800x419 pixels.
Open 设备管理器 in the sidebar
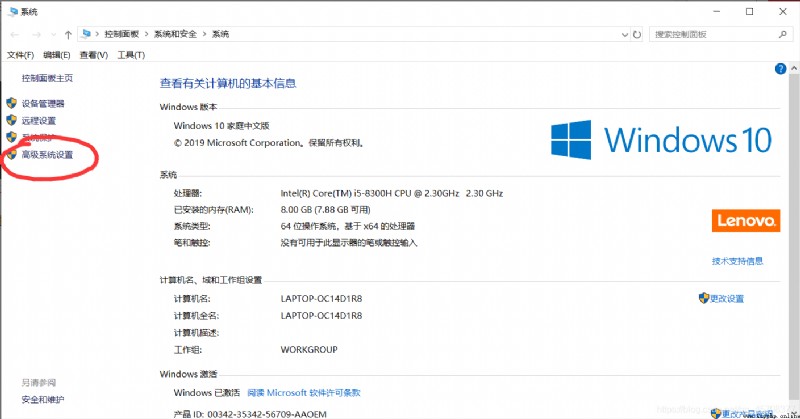point(43,104)
